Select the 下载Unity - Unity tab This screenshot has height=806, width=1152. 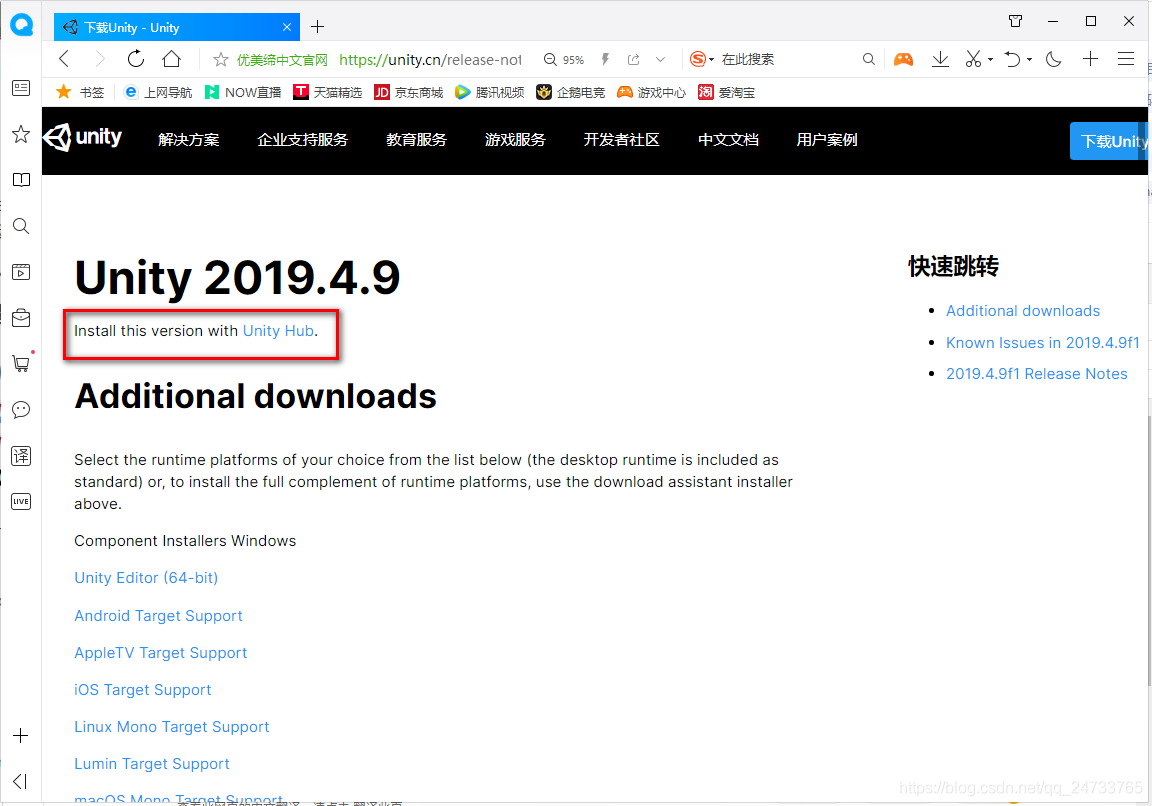tap(176, 27)
